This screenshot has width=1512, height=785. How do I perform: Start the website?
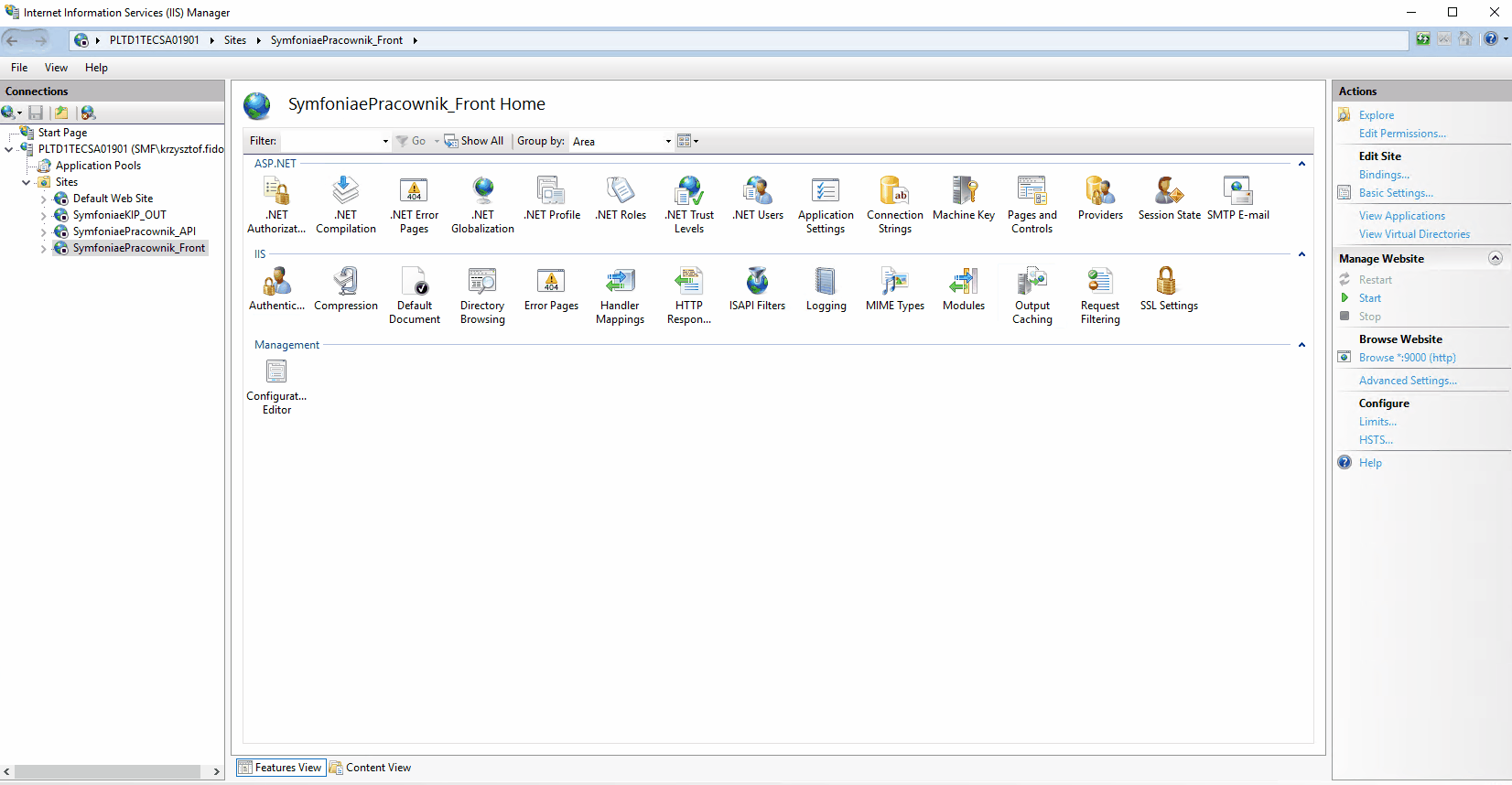pyautogui.click(x=1369, y=298)
